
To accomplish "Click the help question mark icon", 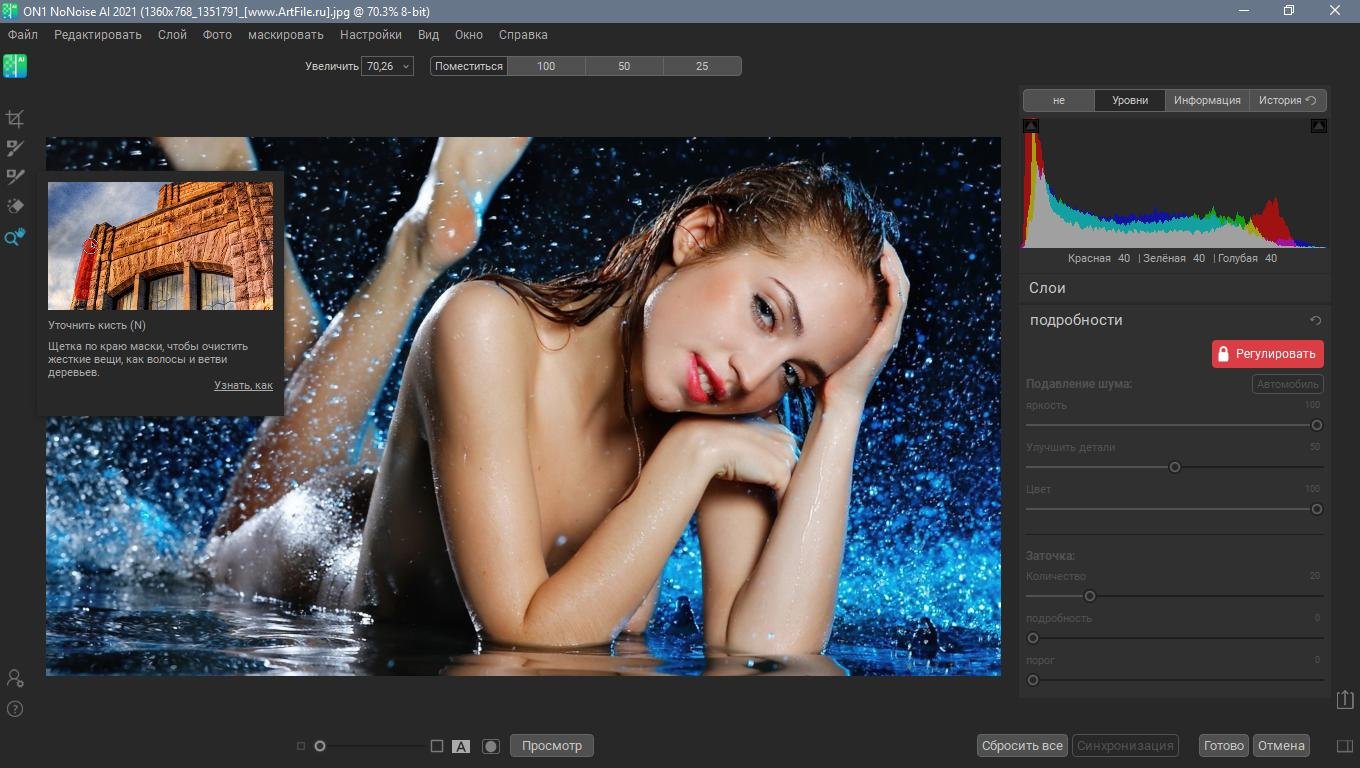I will click(15, 709).
